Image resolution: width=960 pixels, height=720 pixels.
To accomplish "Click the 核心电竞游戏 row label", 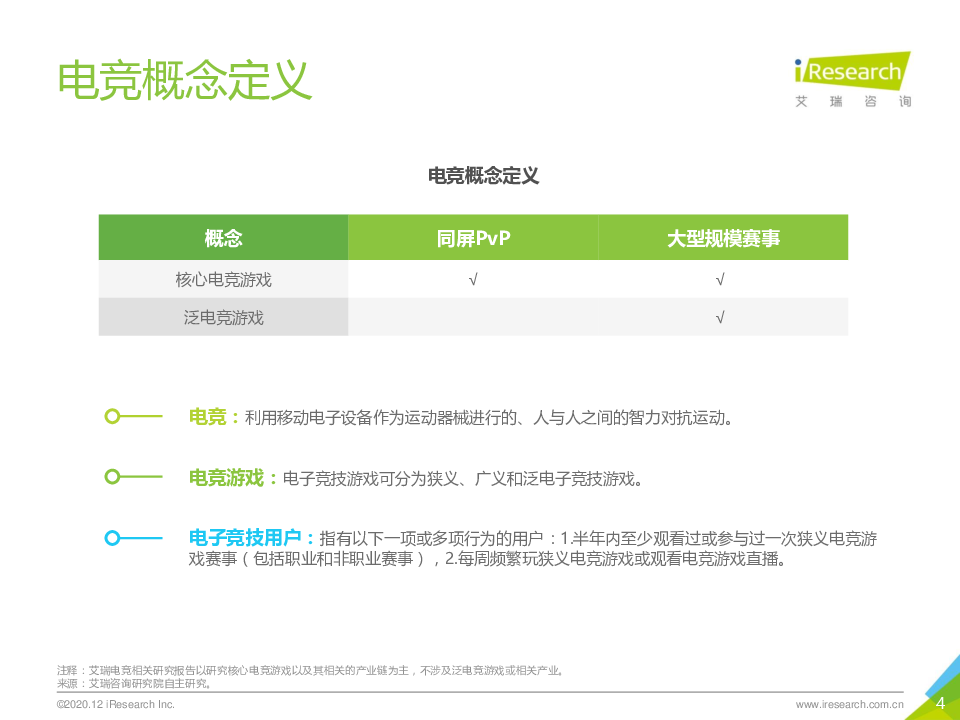I will 223,280.
